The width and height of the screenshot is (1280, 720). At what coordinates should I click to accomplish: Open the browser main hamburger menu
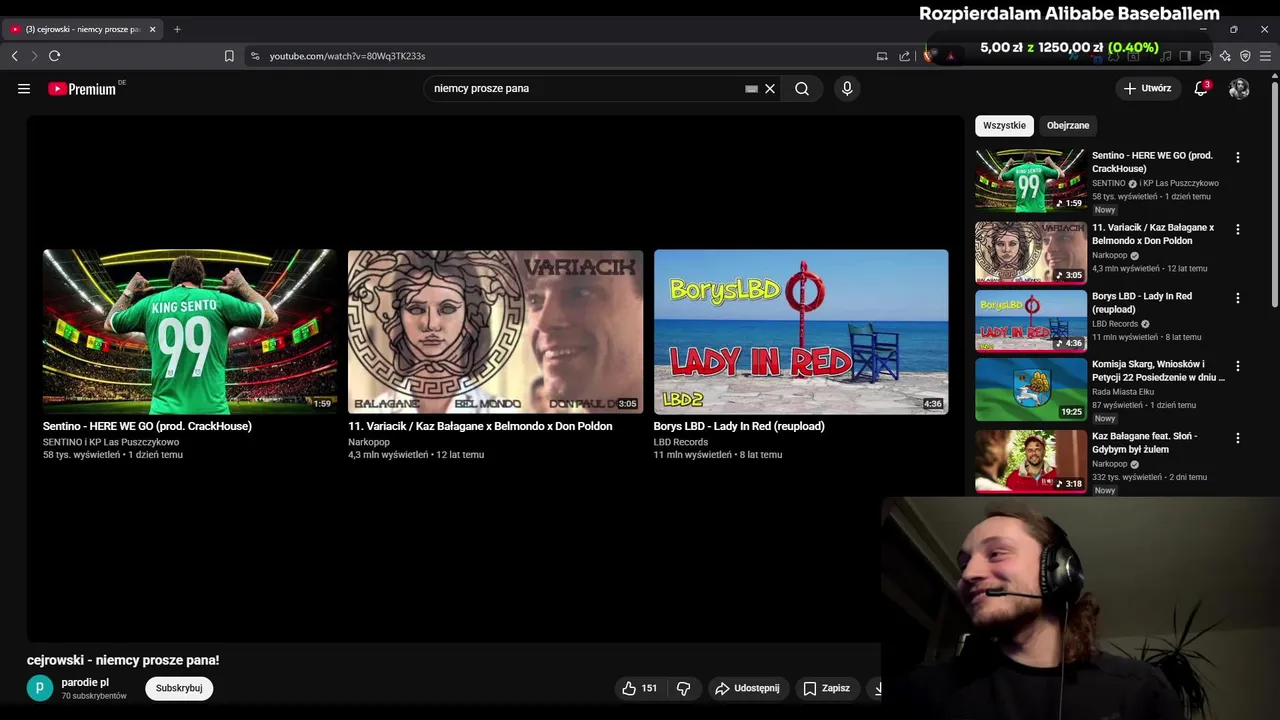tap(1265, 56)
